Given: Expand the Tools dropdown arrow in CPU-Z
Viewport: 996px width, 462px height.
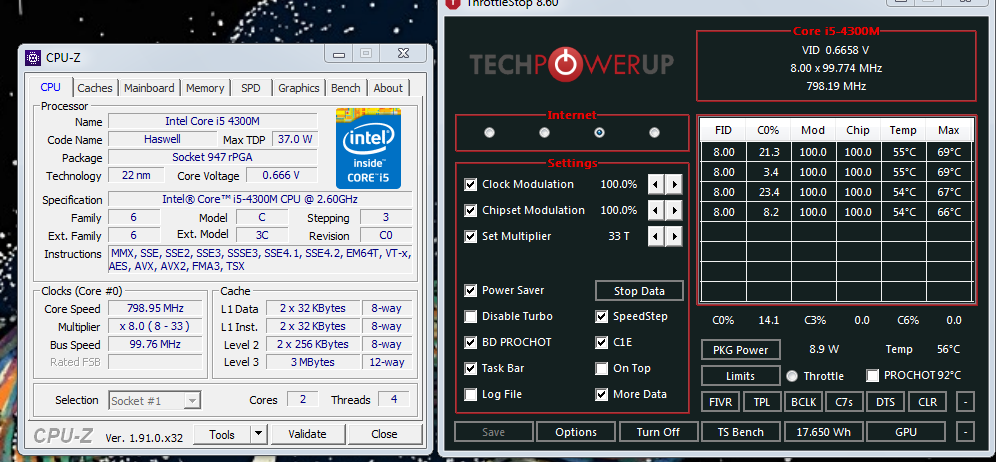Looking at the screenshot, I should click(258, 435).
